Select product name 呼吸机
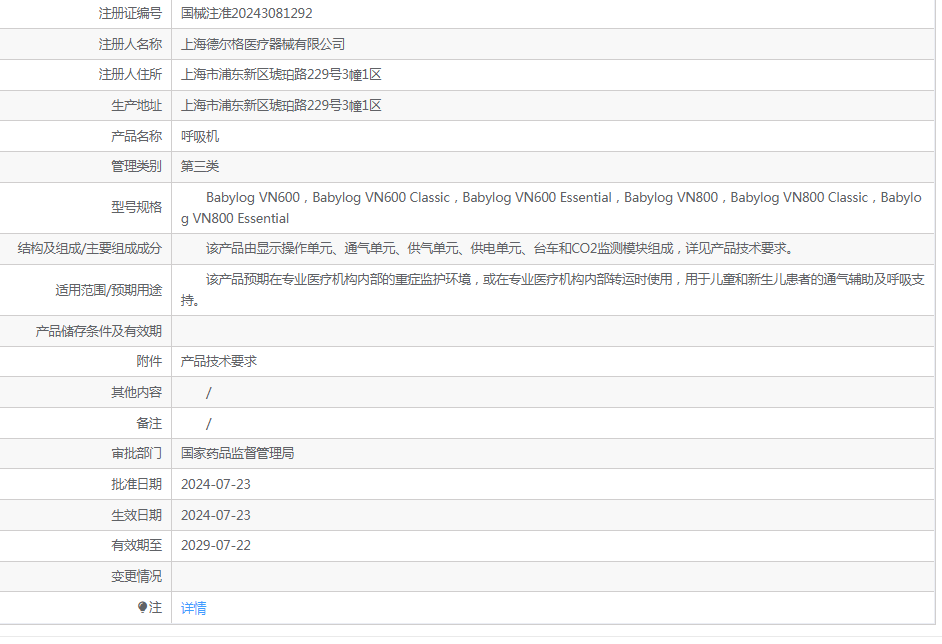The width and height of the screenshot is (942, 644). [x=200, y=136]
